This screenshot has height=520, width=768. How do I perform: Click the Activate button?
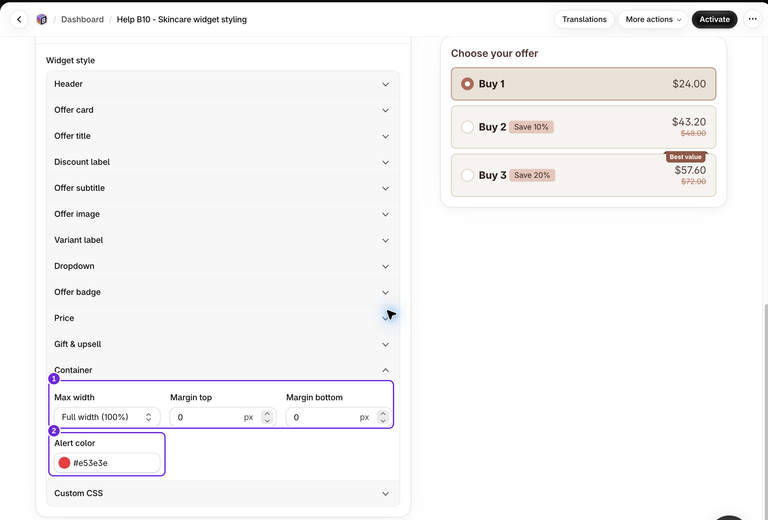coord(714,20)
